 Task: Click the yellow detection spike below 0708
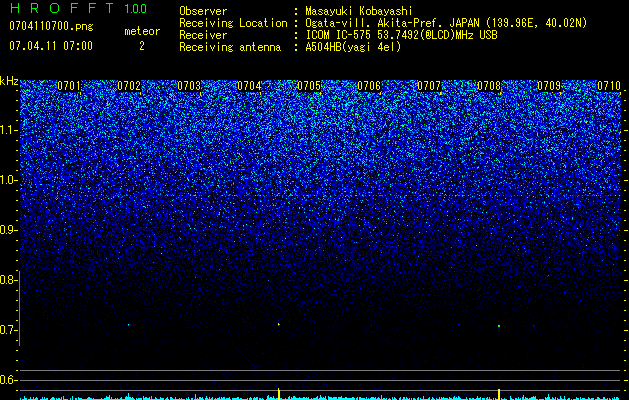point(499,394)
